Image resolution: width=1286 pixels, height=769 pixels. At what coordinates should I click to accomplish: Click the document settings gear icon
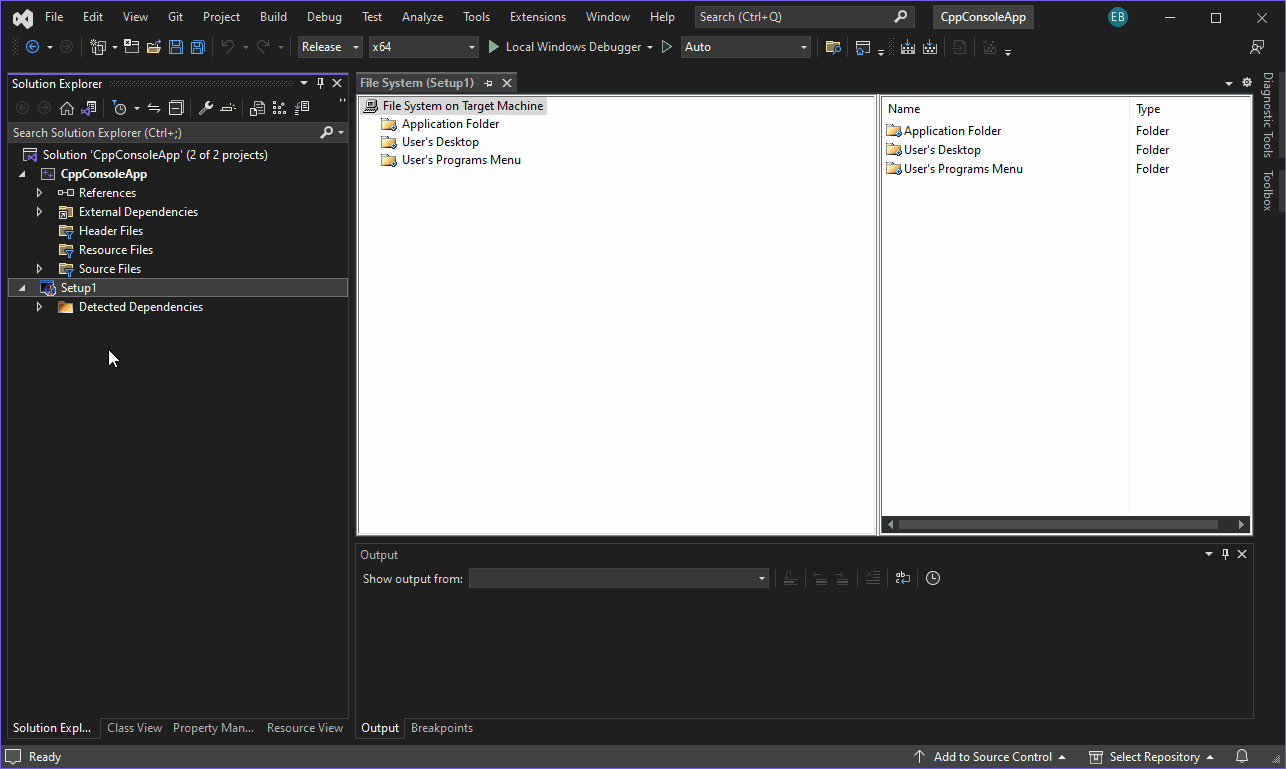point(1247,83)
